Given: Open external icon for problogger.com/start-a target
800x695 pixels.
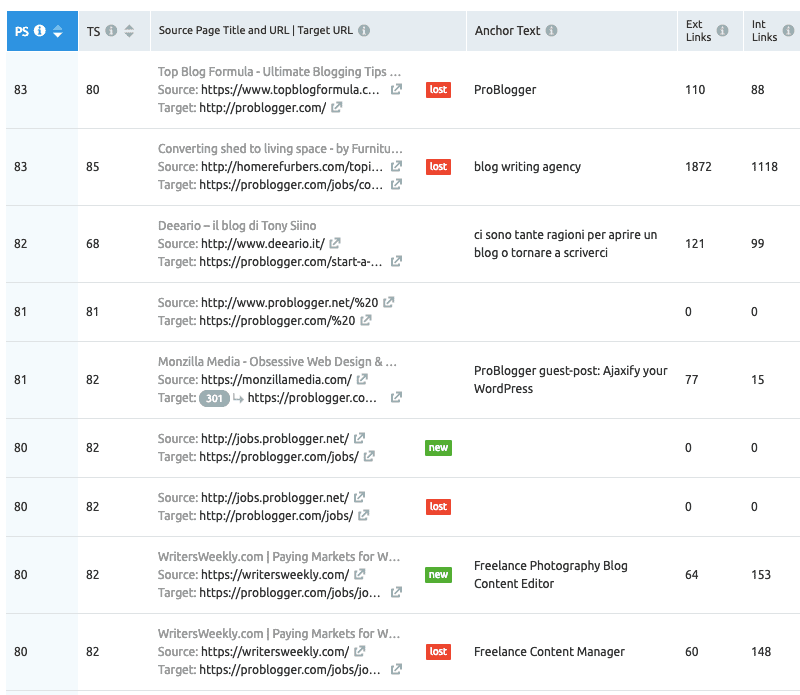Looking at the screenshot, I should pos(396,261).
